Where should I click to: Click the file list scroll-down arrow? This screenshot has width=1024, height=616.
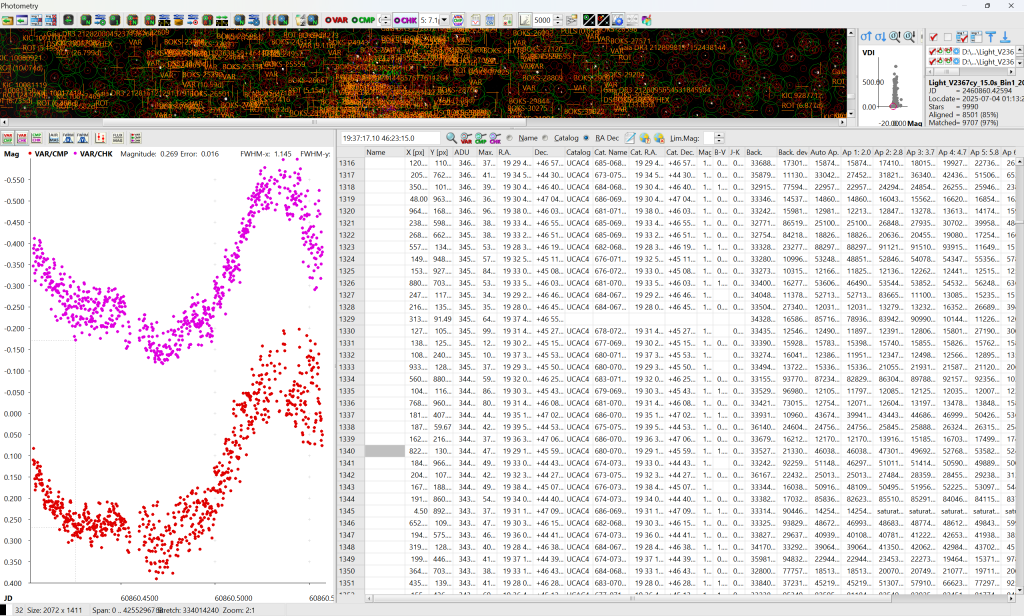1019,62
